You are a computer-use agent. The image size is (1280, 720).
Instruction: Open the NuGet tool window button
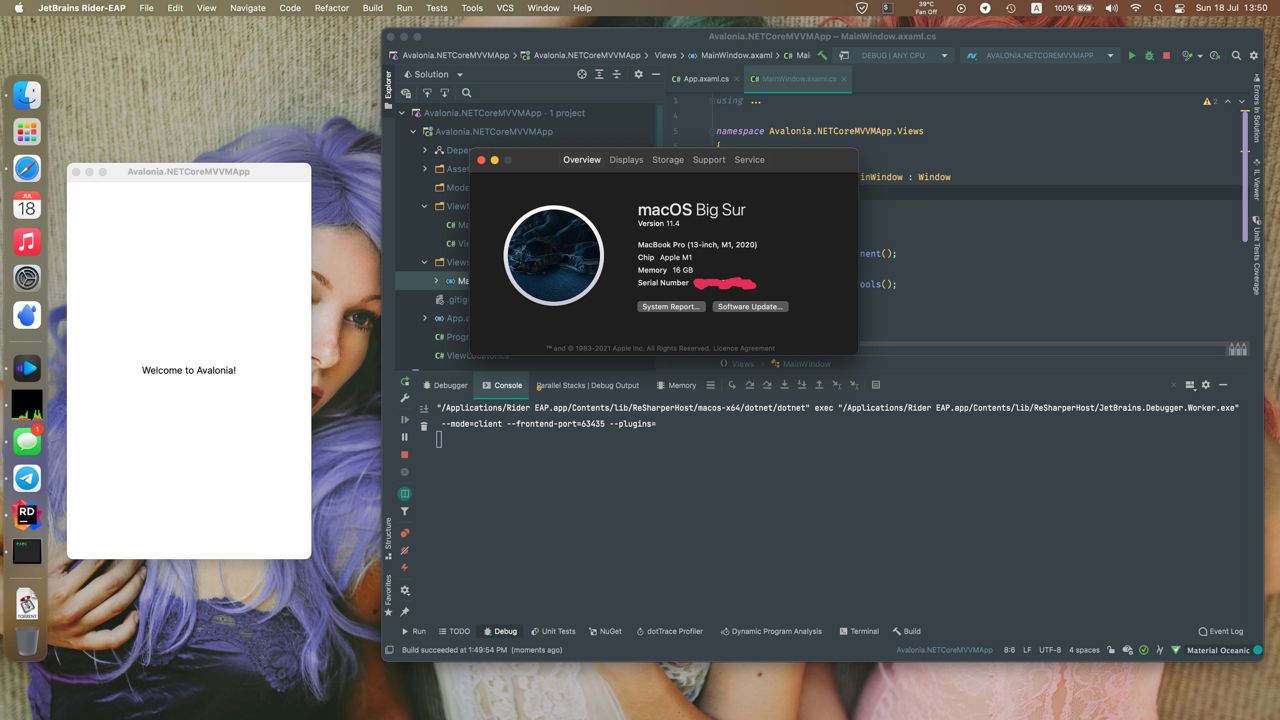[605, 631]
